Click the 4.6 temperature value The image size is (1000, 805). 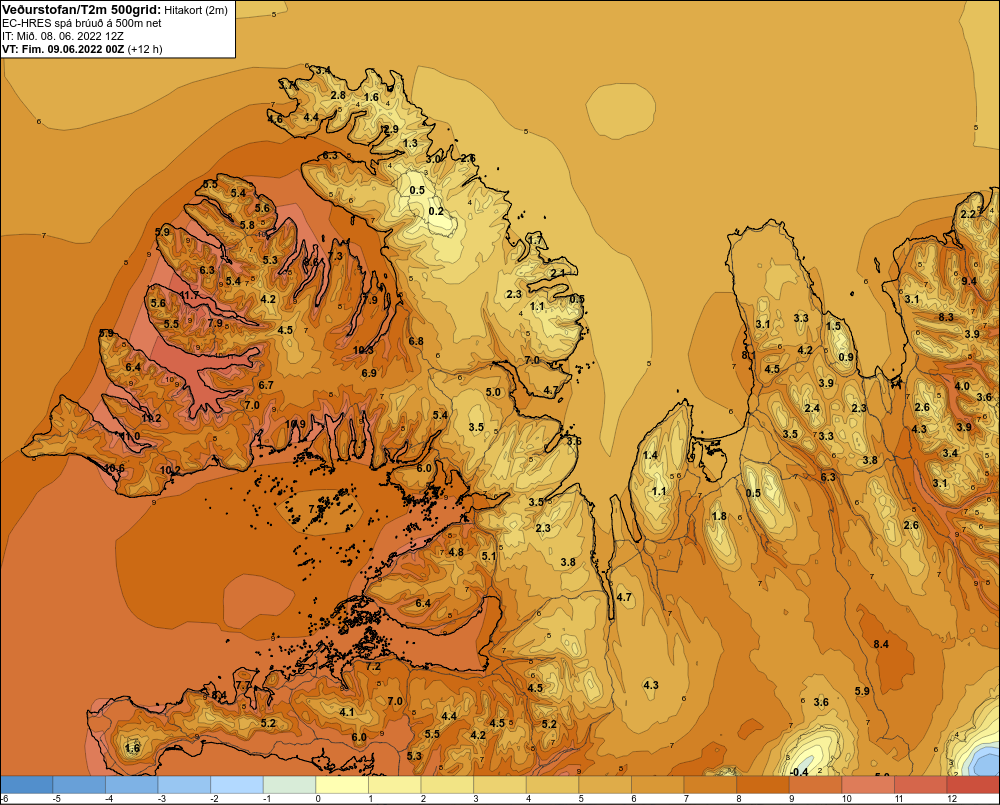[275, 119]
